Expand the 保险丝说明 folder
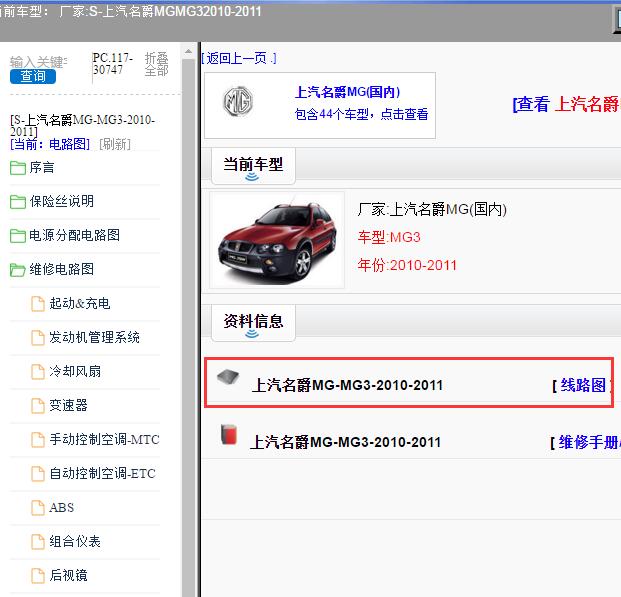Image resolution: width=621 pixels, height=597 pixels. tap(61, 201)
